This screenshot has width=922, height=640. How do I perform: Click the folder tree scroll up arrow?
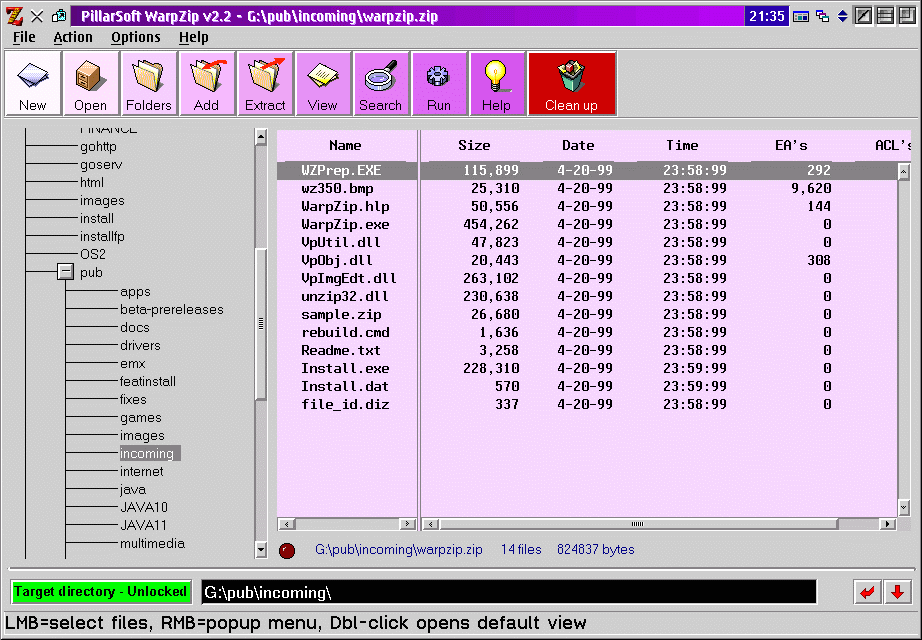[x=261, y=137]
